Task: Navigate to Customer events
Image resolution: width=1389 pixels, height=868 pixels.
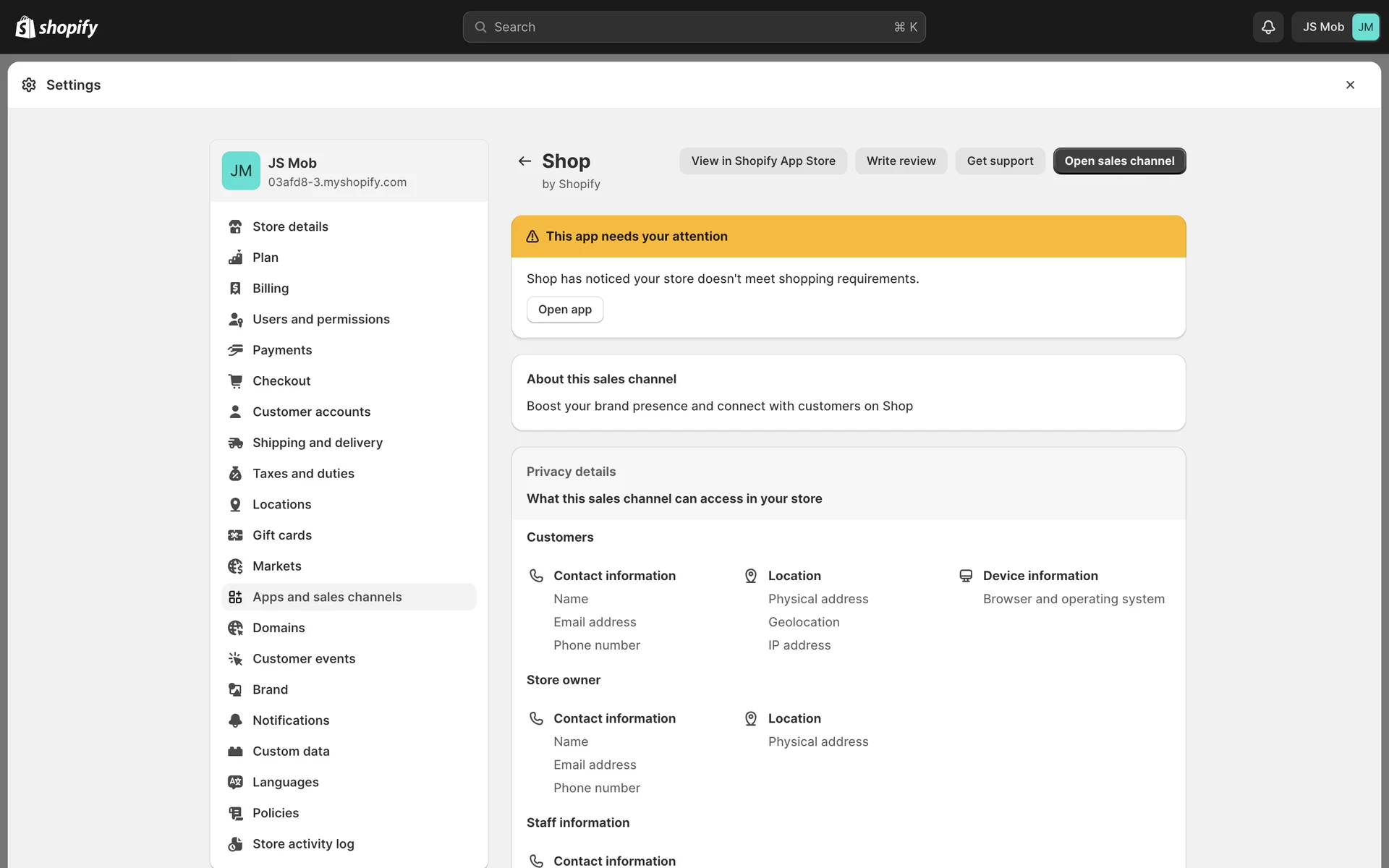Action: [304, 659]
